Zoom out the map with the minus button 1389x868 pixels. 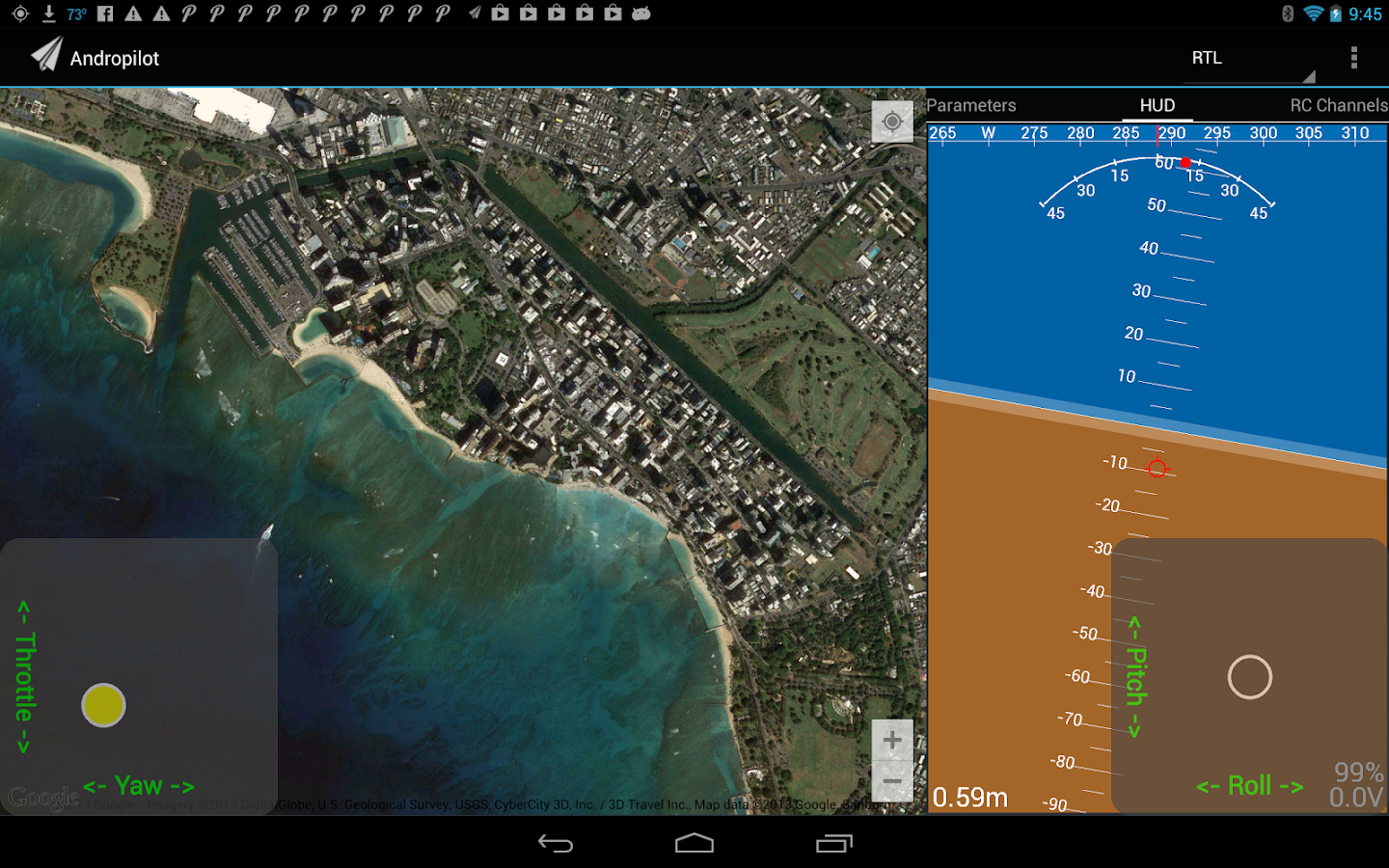892,781
